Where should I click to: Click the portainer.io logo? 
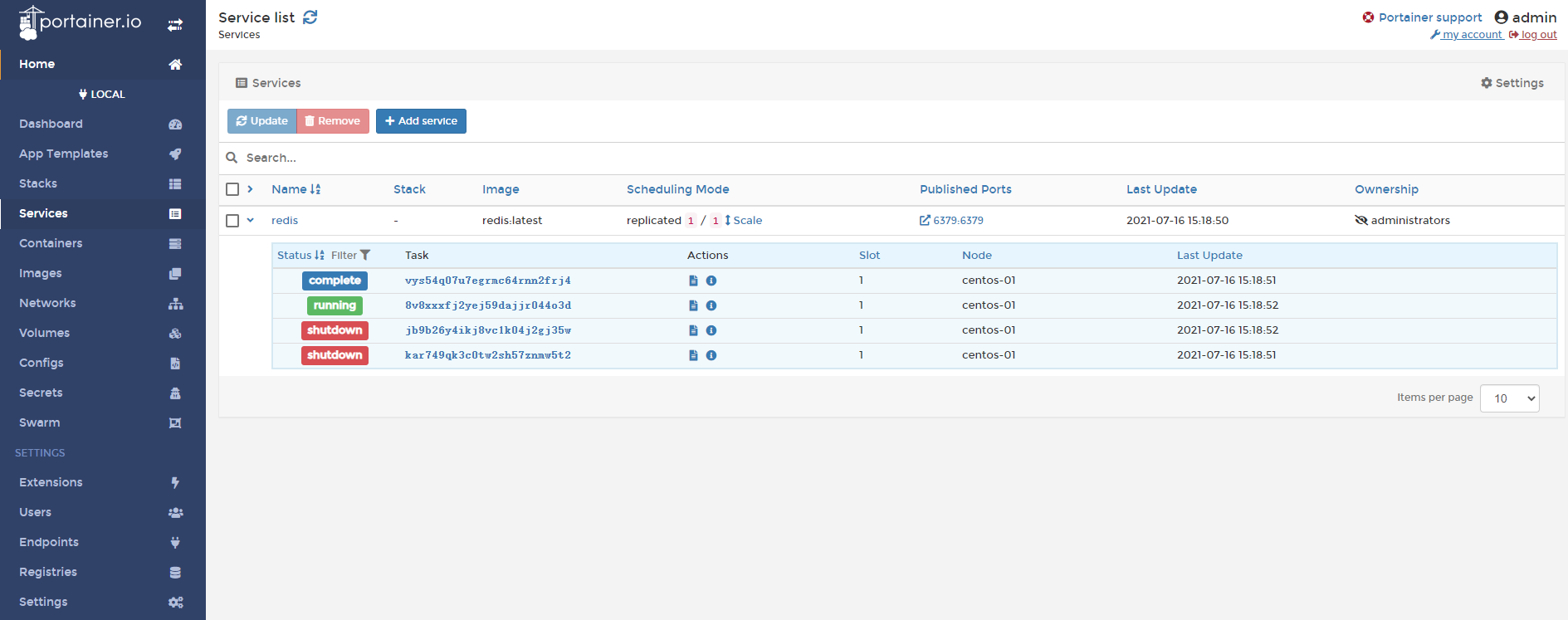(81, 22)
